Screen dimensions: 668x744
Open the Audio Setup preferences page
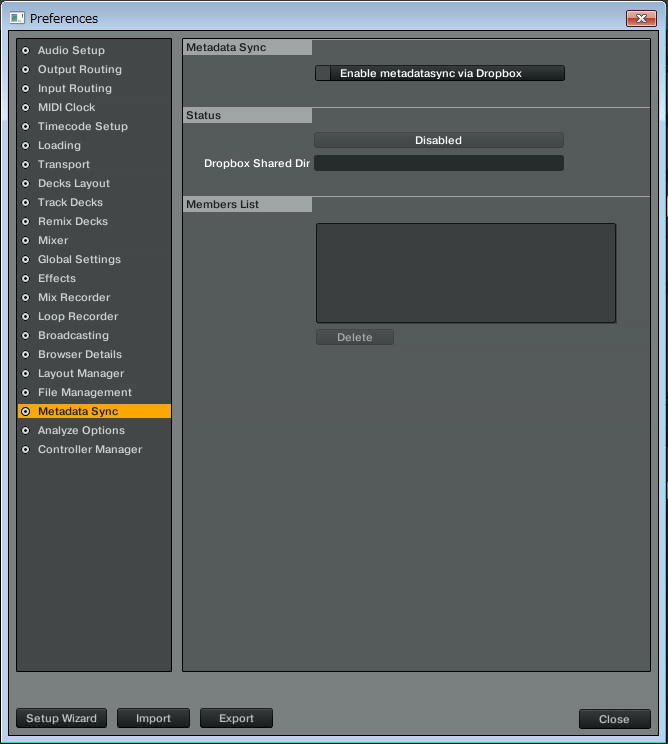[x=94, y=50]
